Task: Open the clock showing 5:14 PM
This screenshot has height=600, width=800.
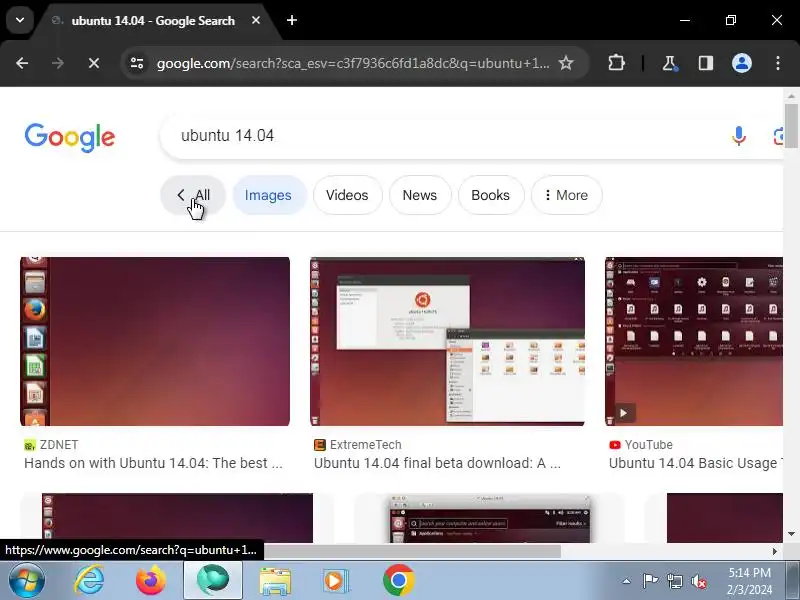Action: pos(749,581)
